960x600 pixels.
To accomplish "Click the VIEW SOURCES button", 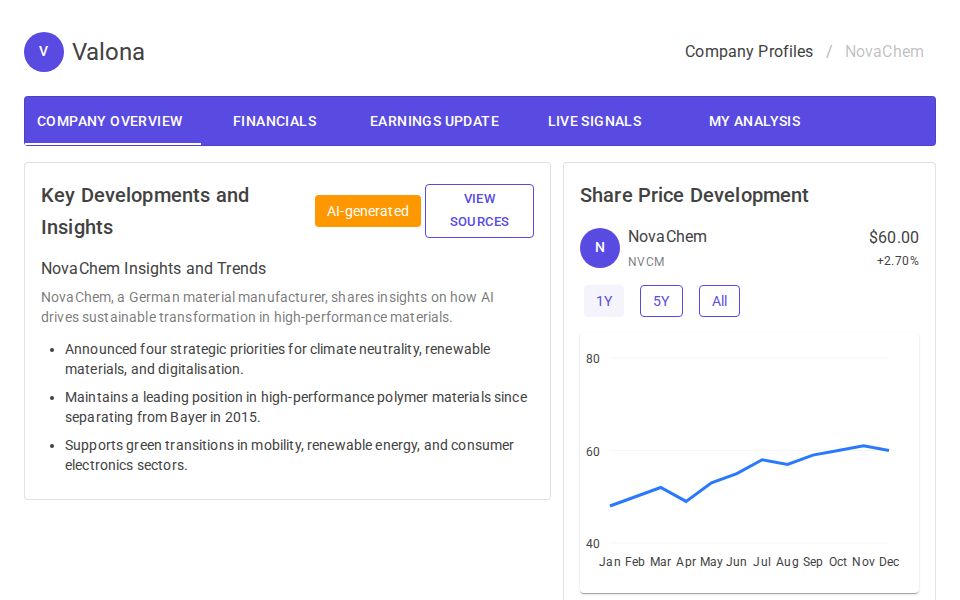I will pos(479,211).
